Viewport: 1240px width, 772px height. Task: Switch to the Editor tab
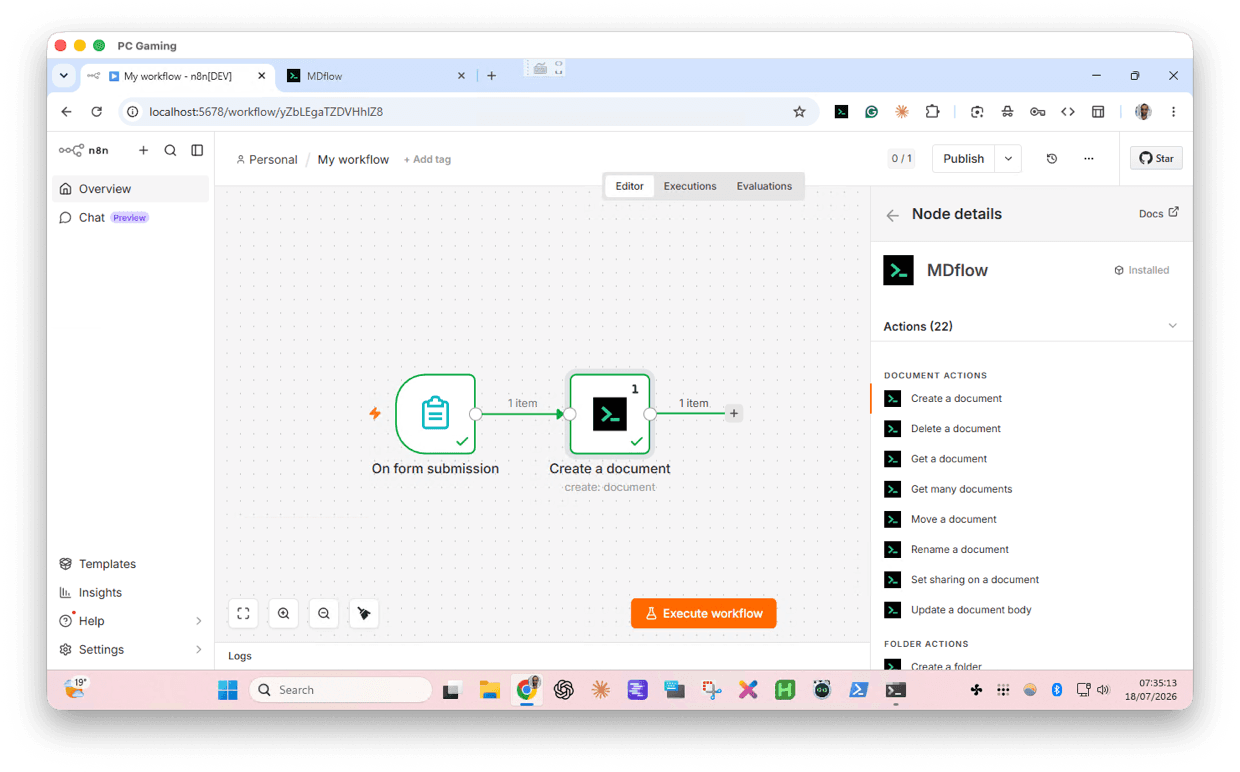[630, 186]
